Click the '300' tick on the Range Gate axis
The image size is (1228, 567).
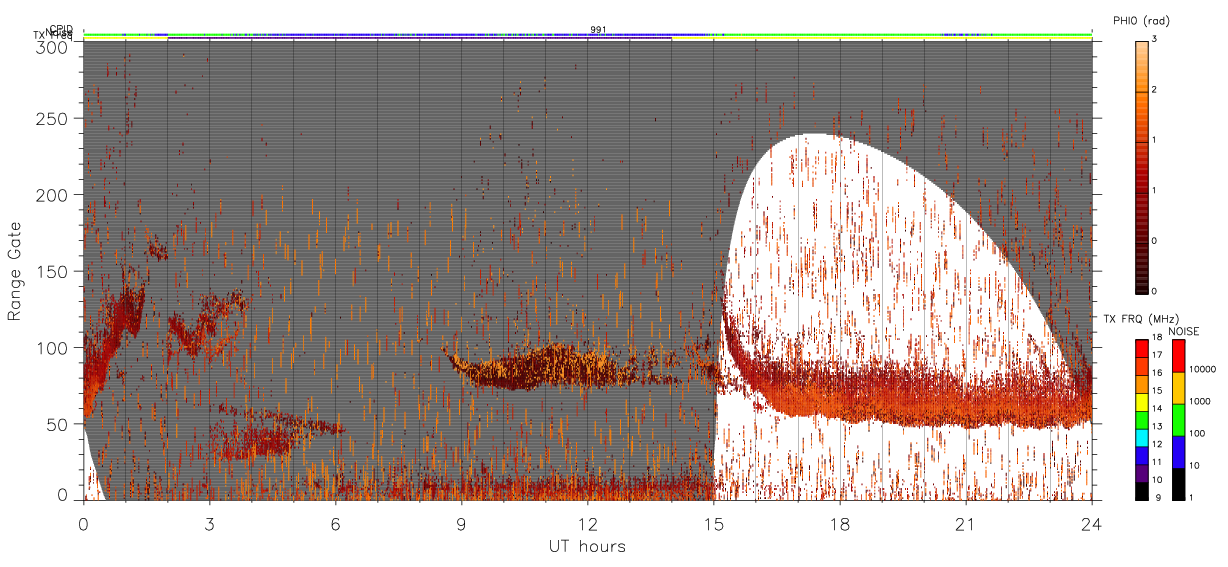click(x=53, y=46)
